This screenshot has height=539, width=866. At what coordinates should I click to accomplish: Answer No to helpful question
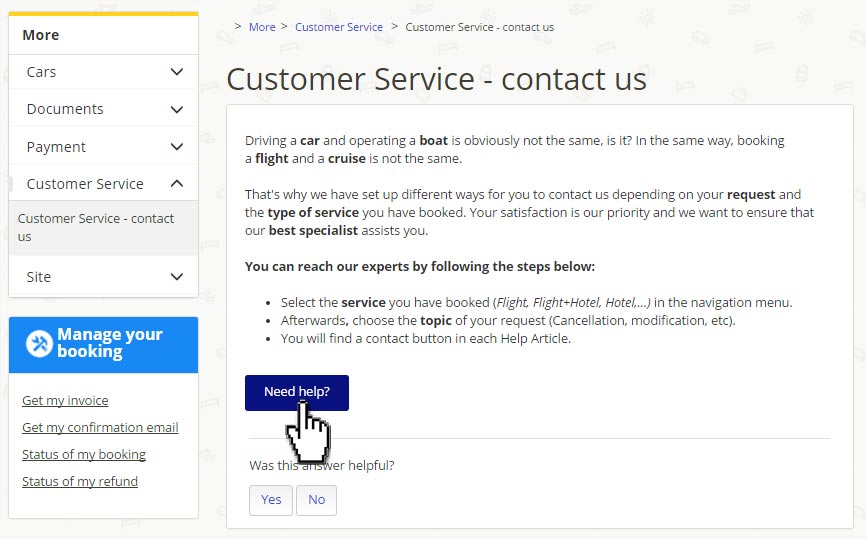point(316,500)
